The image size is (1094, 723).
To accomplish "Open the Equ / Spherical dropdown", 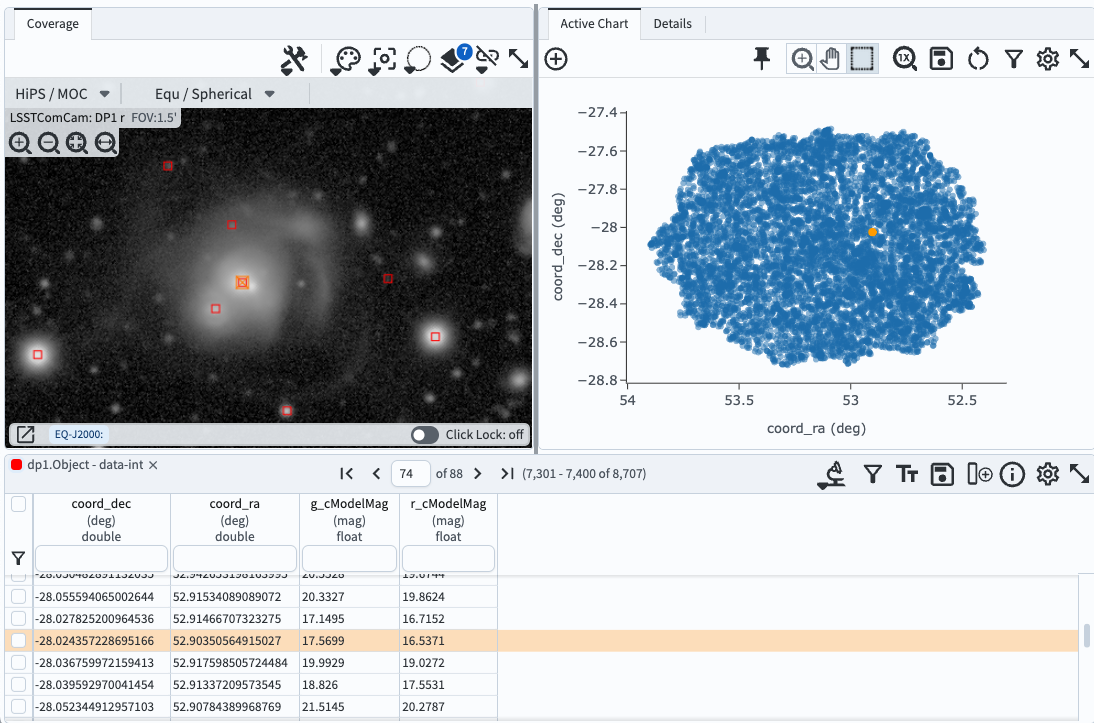I will click(214, 94).
